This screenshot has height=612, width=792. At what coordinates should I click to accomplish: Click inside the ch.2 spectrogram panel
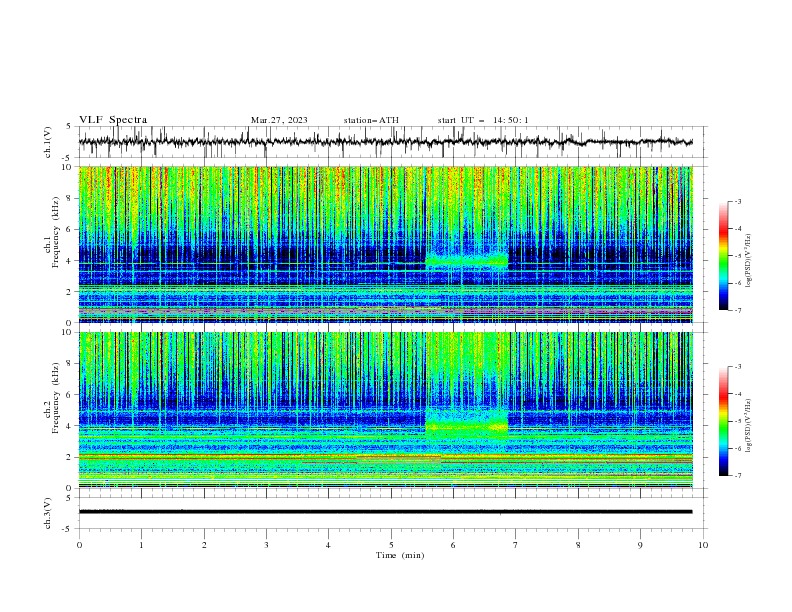pos(386,410)
